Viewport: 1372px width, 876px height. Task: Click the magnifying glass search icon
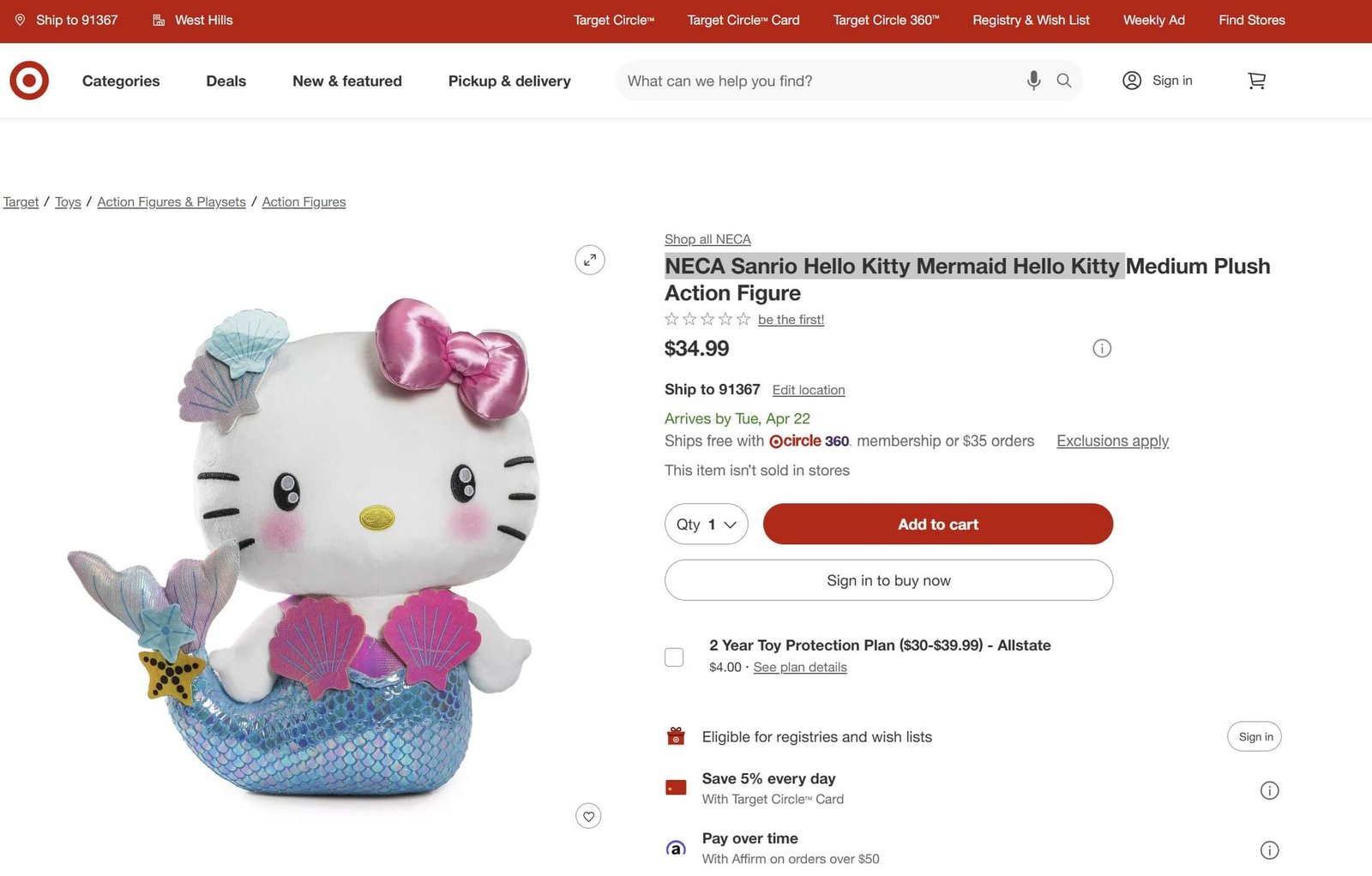(1064, 81)
